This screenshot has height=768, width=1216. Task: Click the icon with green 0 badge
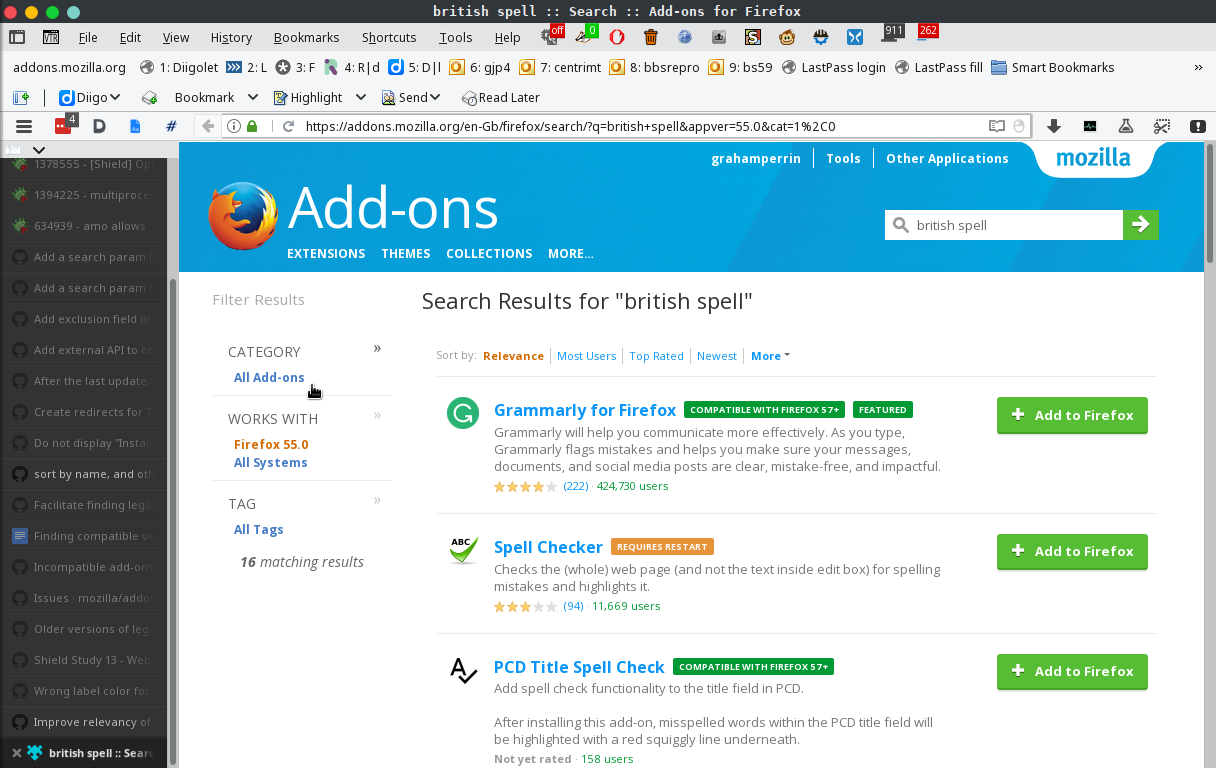click(586, 37)
